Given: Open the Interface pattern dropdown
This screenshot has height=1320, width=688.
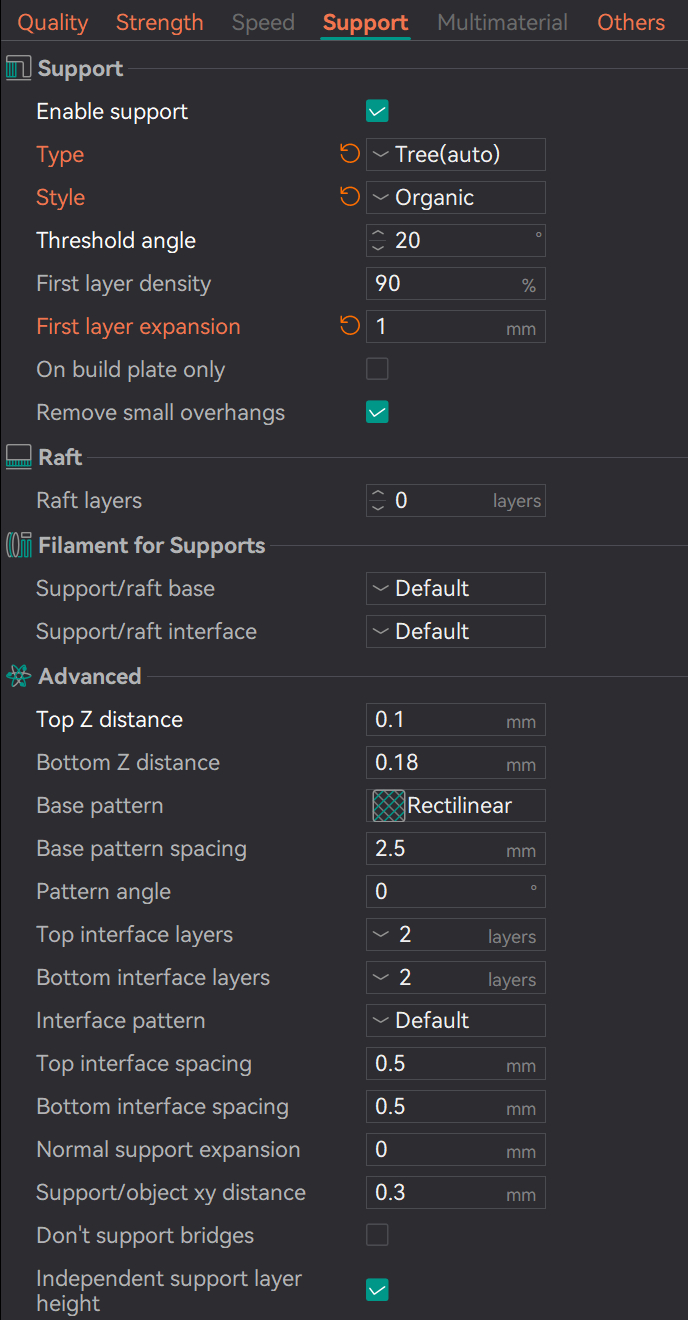Looking at the screenshot, I should click(455, 1020).
